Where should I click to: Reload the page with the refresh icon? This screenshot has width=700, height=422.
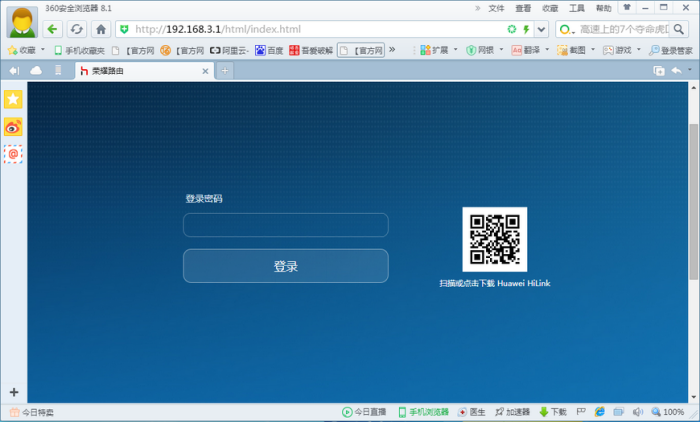tap(77, 29)
